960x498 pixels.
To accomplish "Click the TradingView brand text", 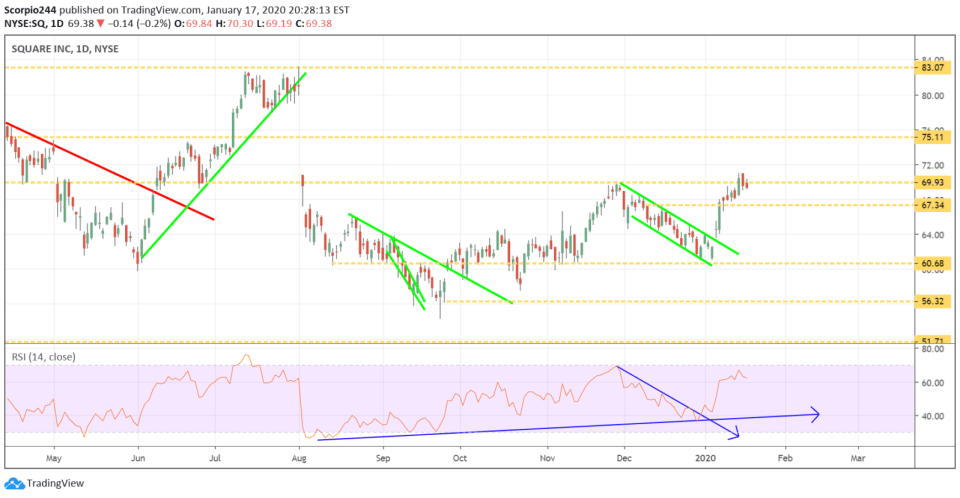I will (x=55, y=483).
